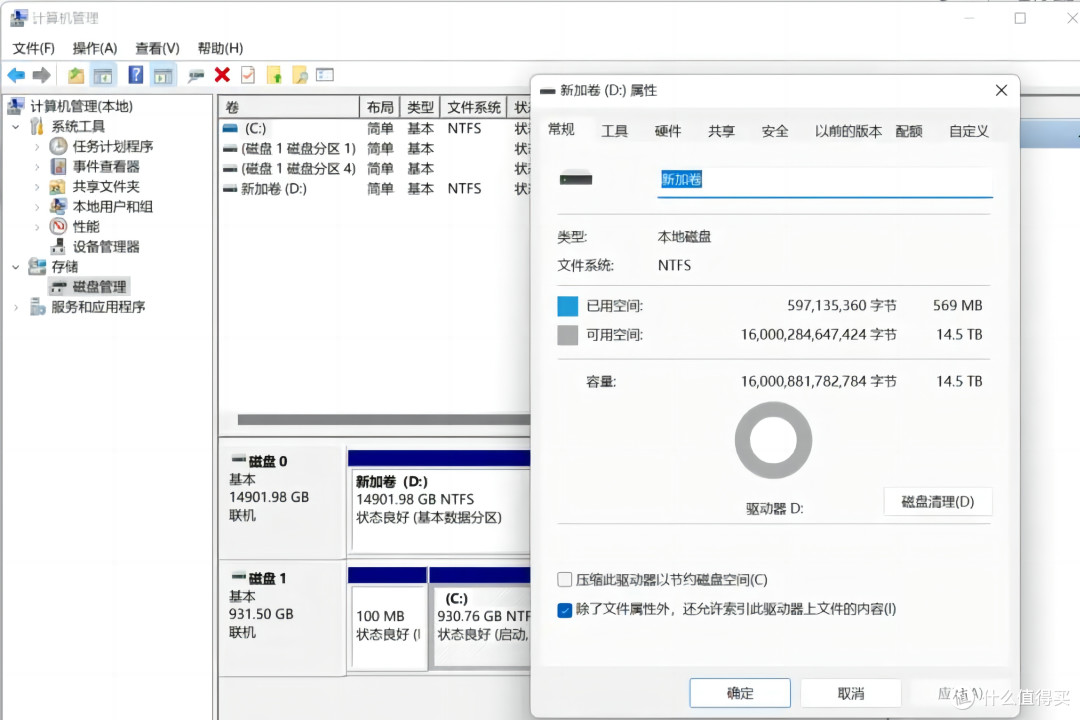This screenshot has height=720, width=1080.
Task: Click the yellow folder with green arrow icon
Action: click(274, 75)
